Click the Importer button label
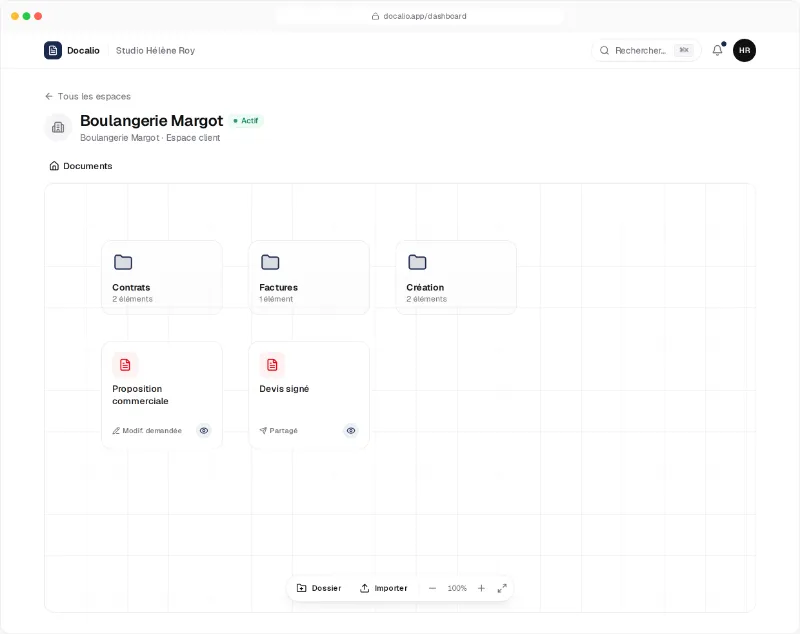This screenshot has width=800, height=634. point(391,588)
